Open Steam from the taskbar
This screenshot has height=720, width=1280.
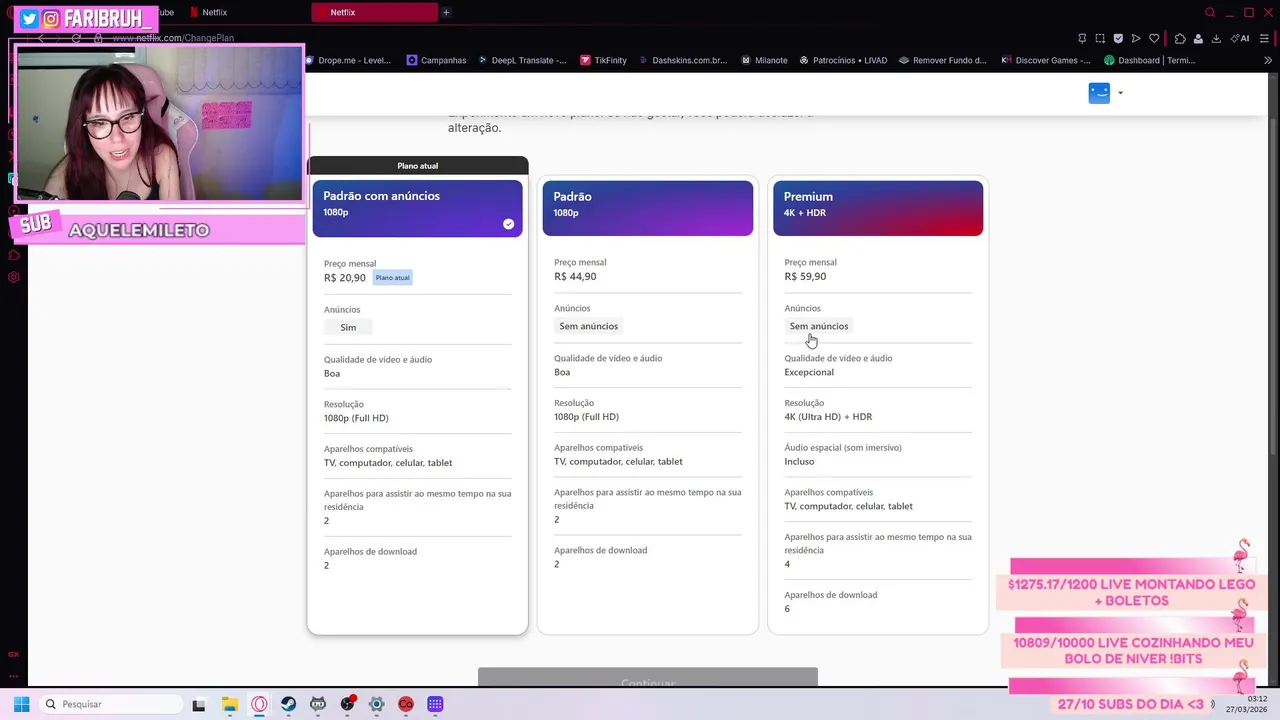(x=288, y=704)
